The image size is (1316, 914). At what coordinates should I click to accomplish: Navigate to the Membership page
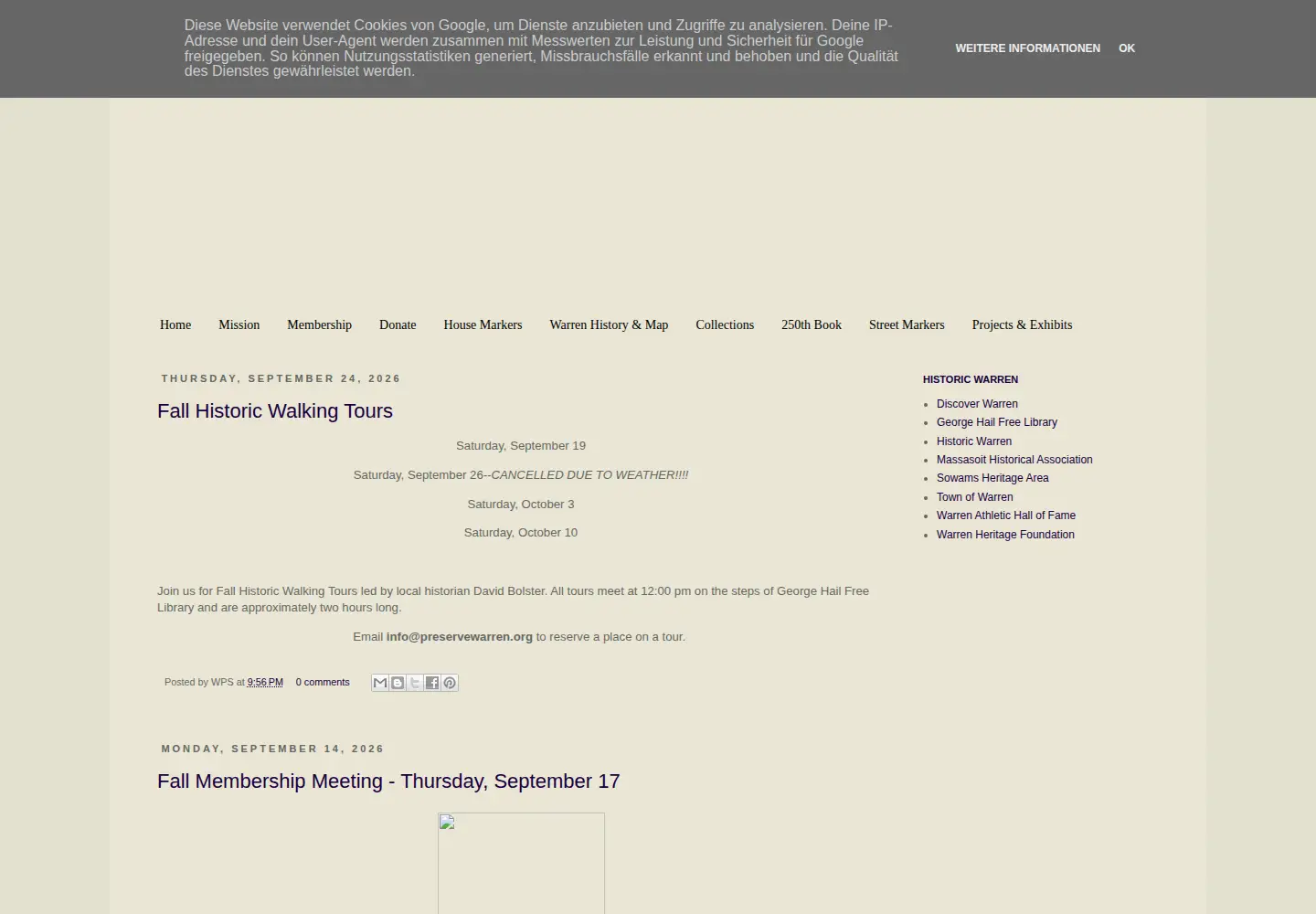[x=319, y=324]
